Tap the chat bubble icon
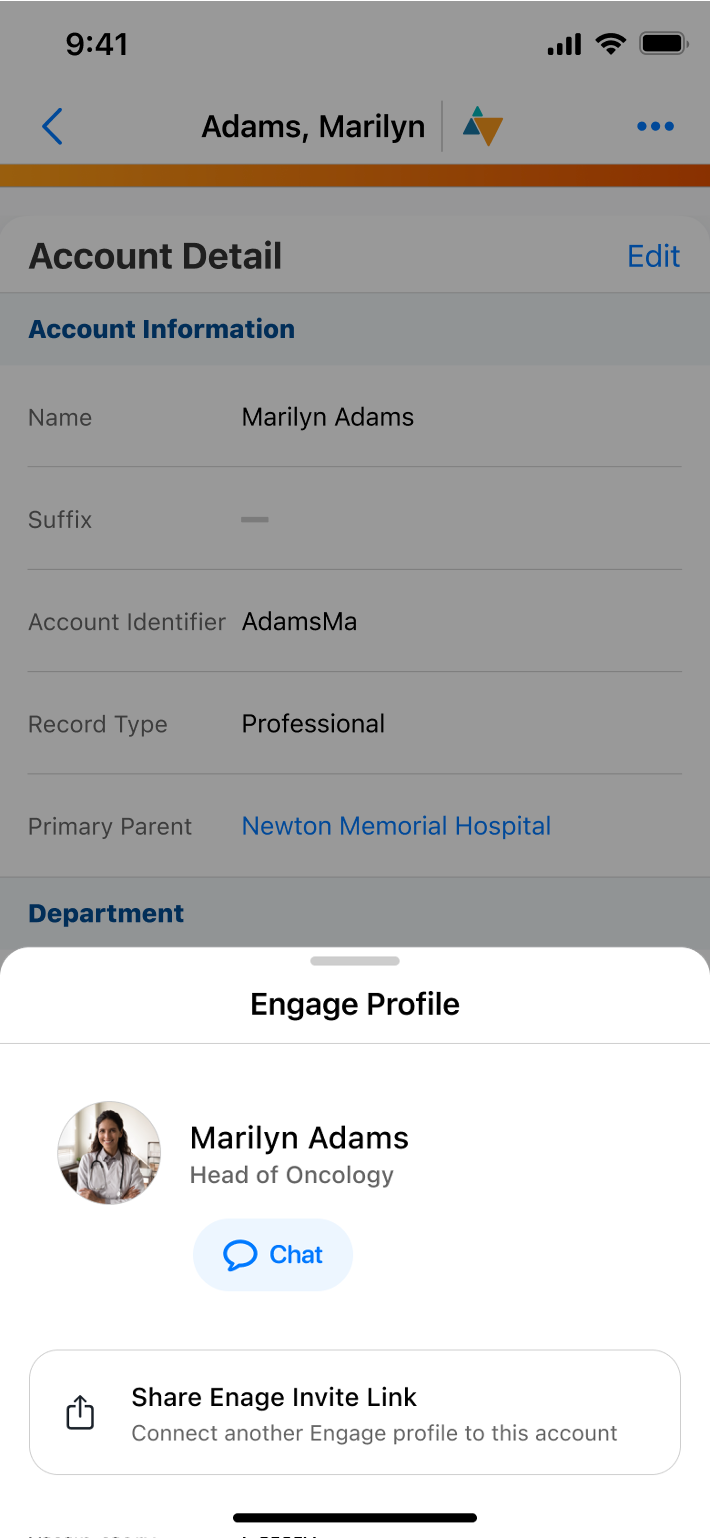The height and width of the screenshot is (1538, 710). click(240, 1255)
